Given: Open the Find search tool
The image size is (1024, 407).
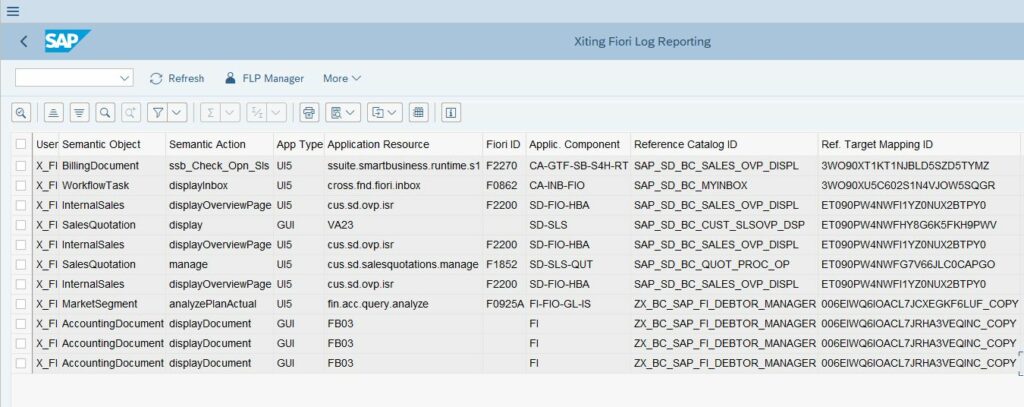Looking at the screenshot, I should tap(105, 112).
